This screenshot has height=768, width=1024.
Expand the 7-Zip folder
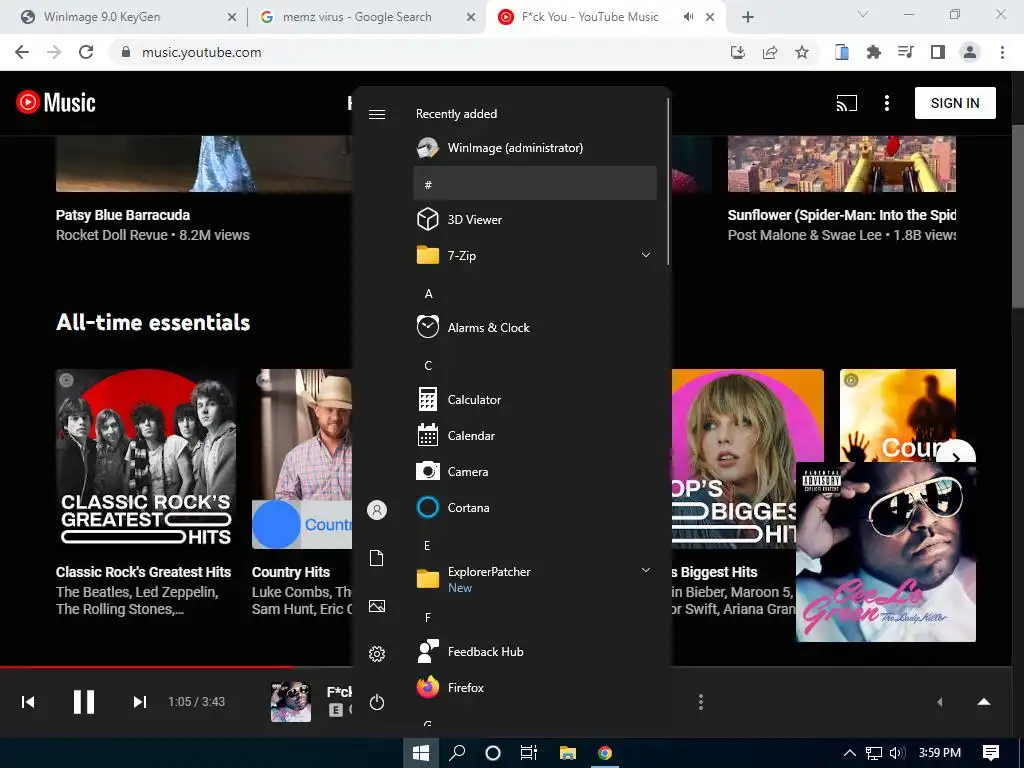535,255
